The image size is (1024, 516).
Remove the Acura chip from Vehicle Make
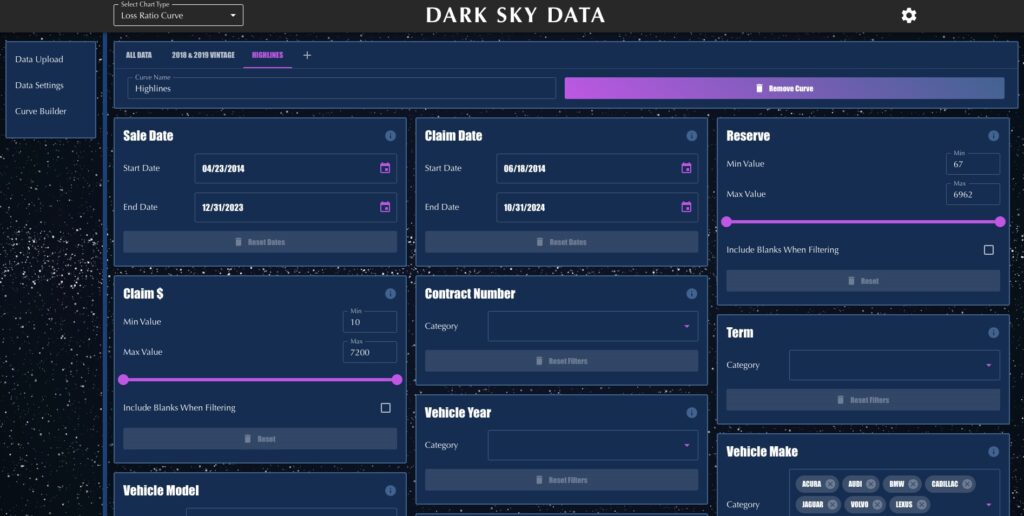pyautogui.click(x=830, y=484)
